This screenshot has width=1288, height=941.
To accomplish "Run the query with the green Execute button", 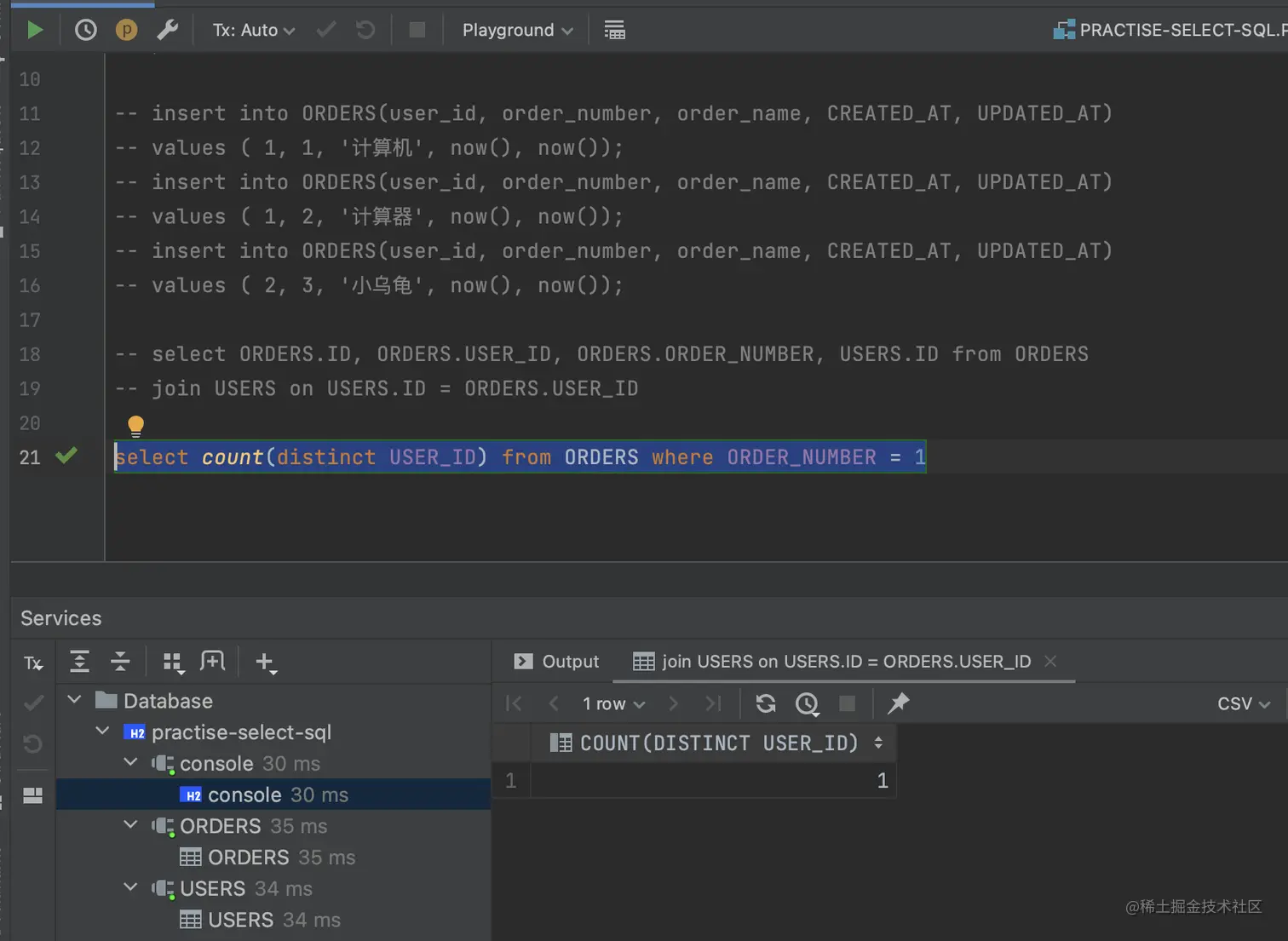I will coord(35,30).
